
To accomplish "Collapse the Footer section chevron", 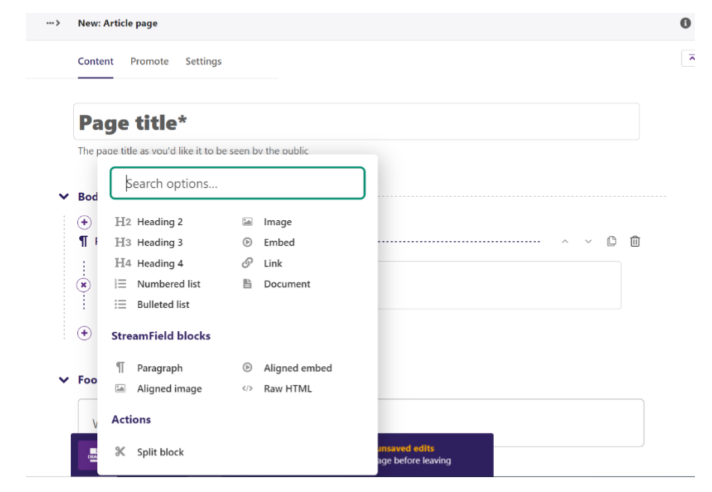I will pos(64,380).
